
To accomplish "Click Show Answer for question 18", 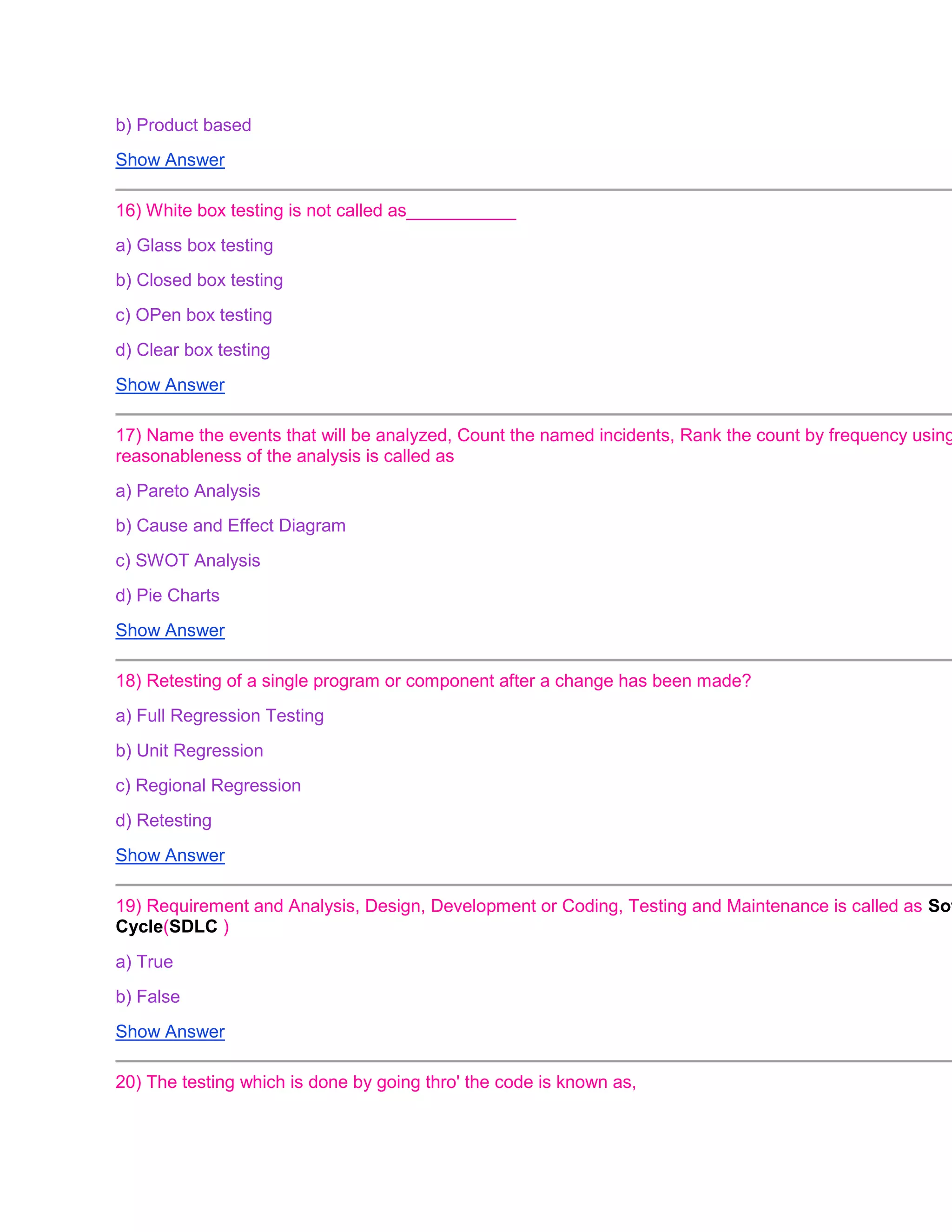I will (170, 855).
